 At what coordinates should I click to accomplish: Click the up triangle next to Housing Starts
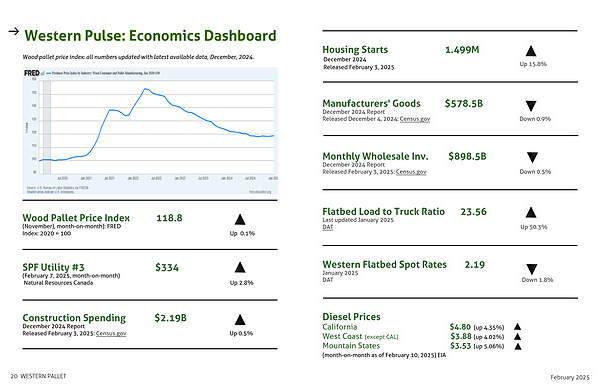pos(531,51)
